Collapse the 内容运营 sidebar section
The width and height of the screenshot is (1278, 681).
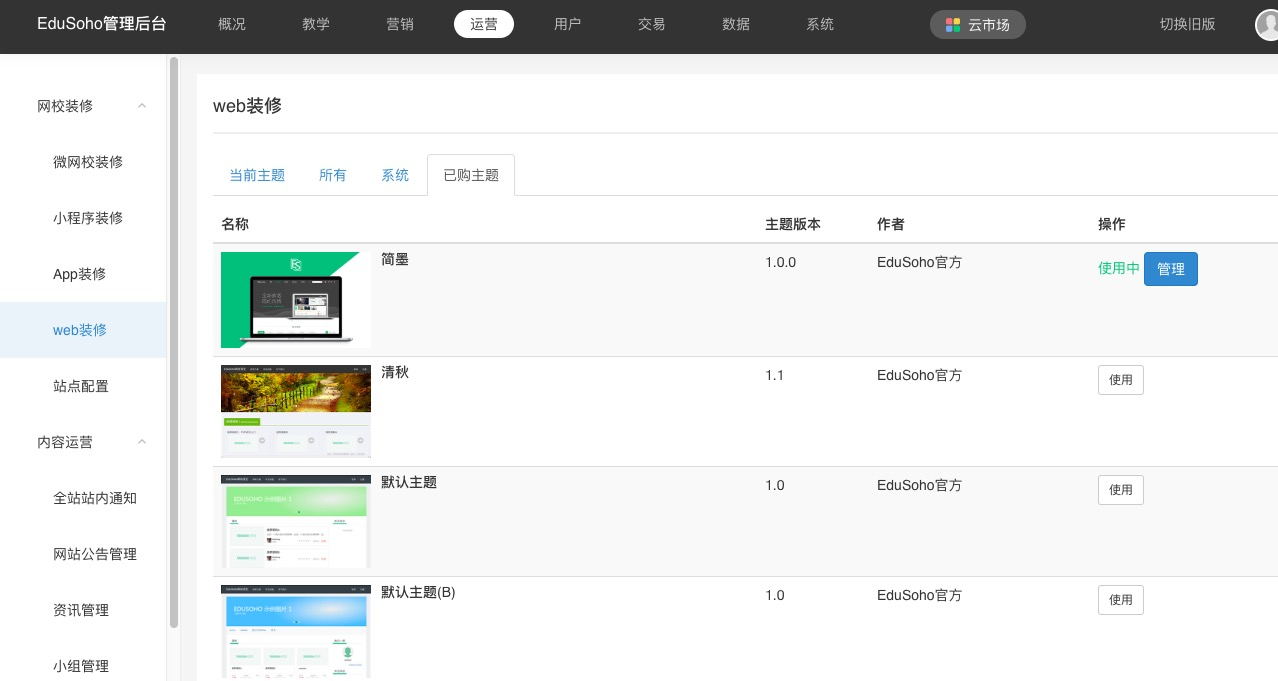[142, 442]
